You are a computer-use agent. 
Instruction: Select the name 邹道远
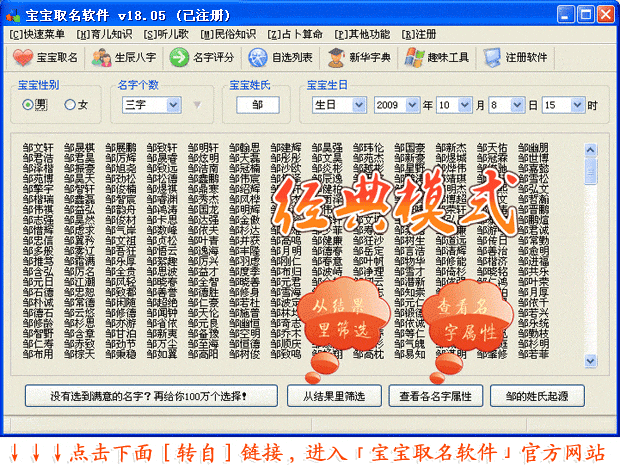click(451, 240)
